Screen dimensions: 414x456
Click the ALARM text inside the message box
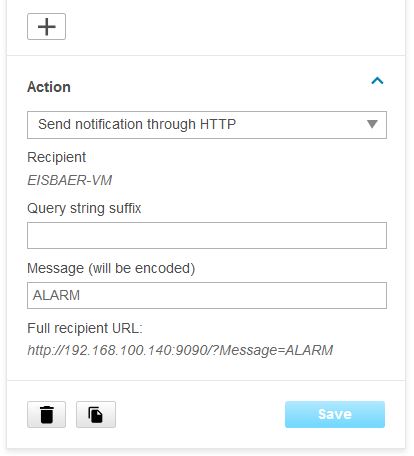56,295
